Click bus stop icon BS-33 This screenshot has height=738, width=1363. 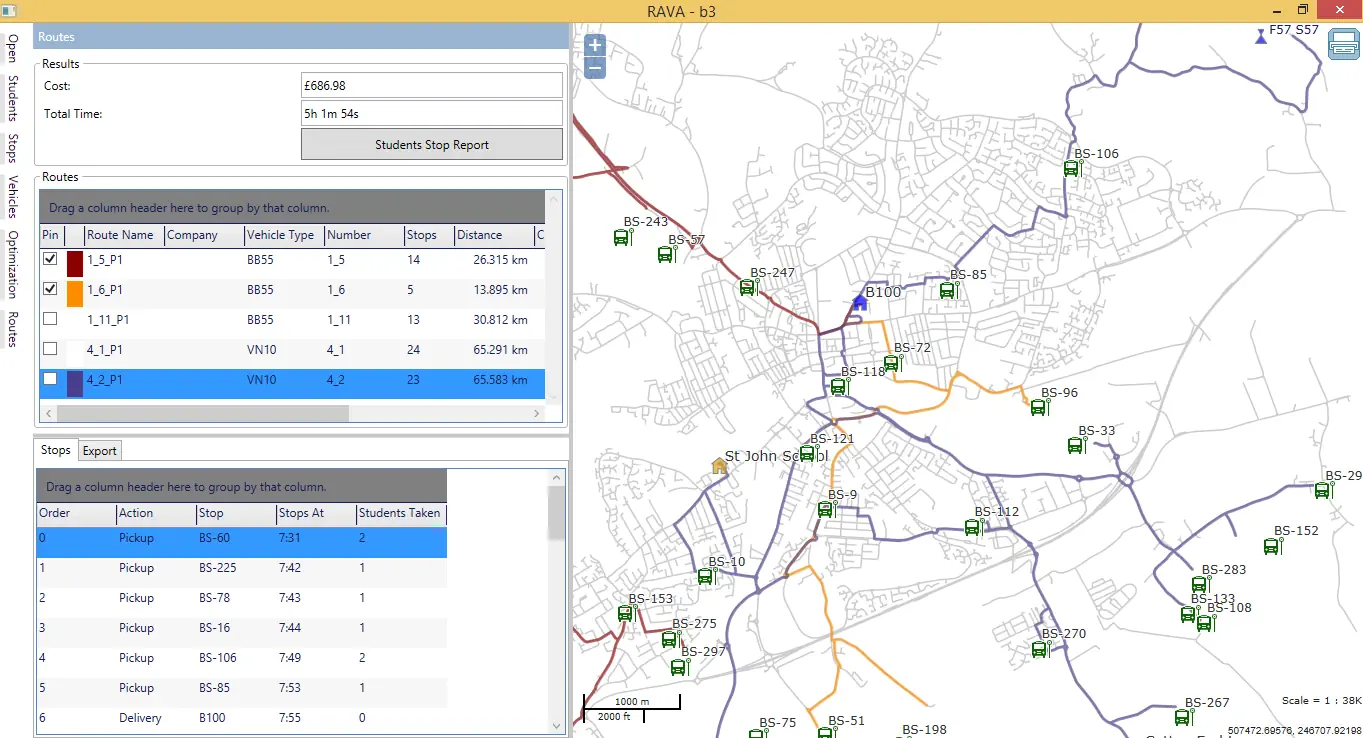click(1076, 446)
